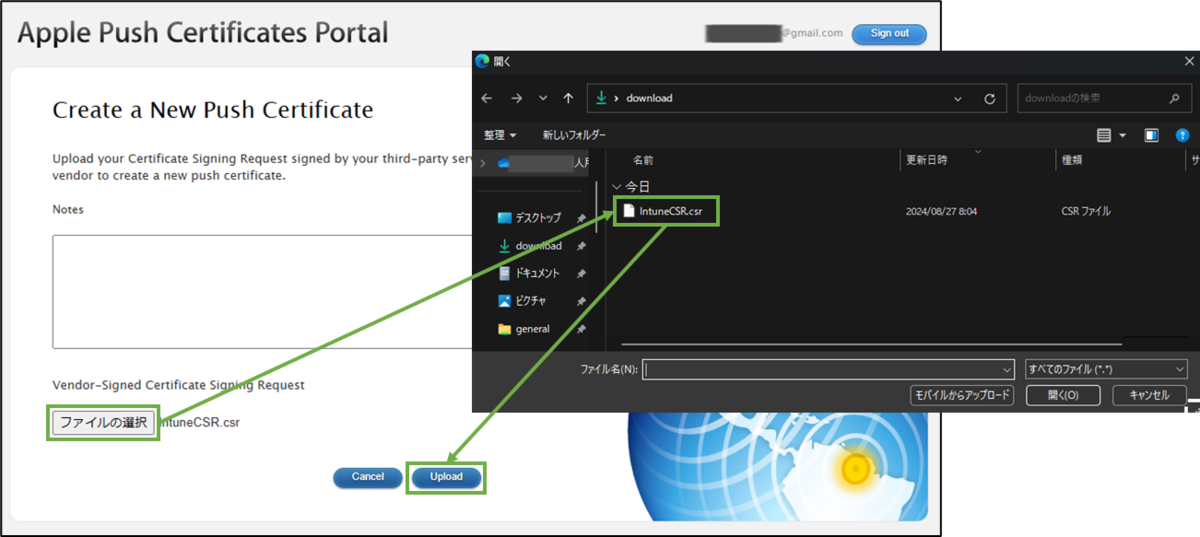
Task: Collapse the 今日 group
Action: pos(617,187)
